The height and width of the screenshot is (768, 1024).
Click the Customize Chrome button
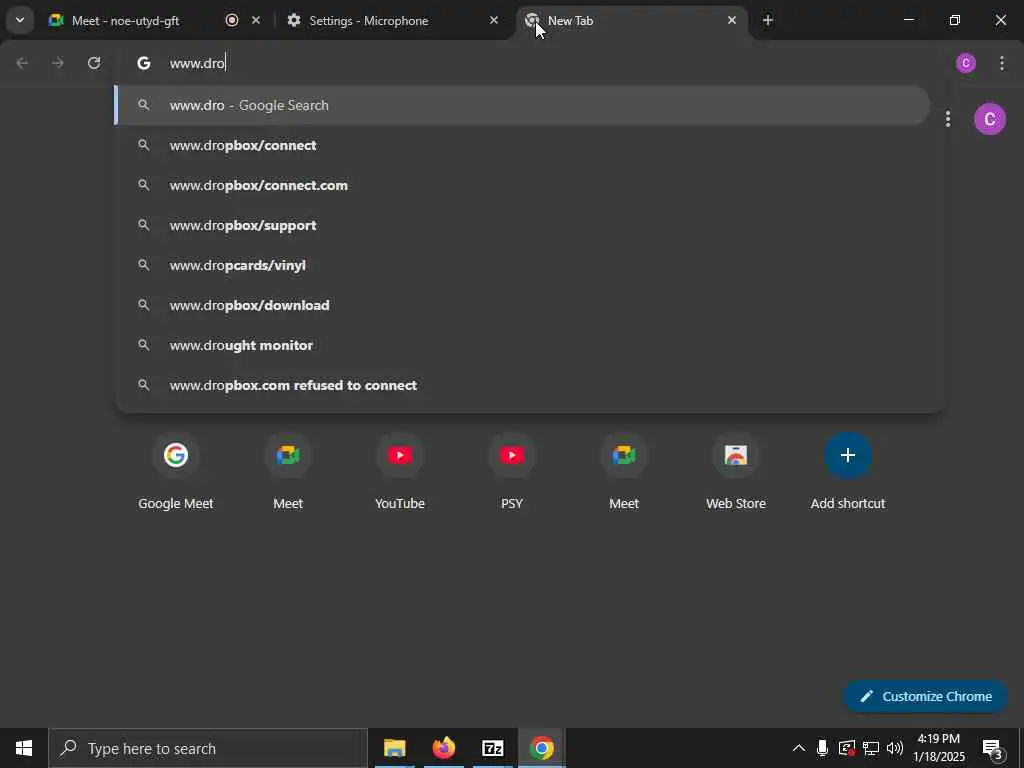coord(925,696)
